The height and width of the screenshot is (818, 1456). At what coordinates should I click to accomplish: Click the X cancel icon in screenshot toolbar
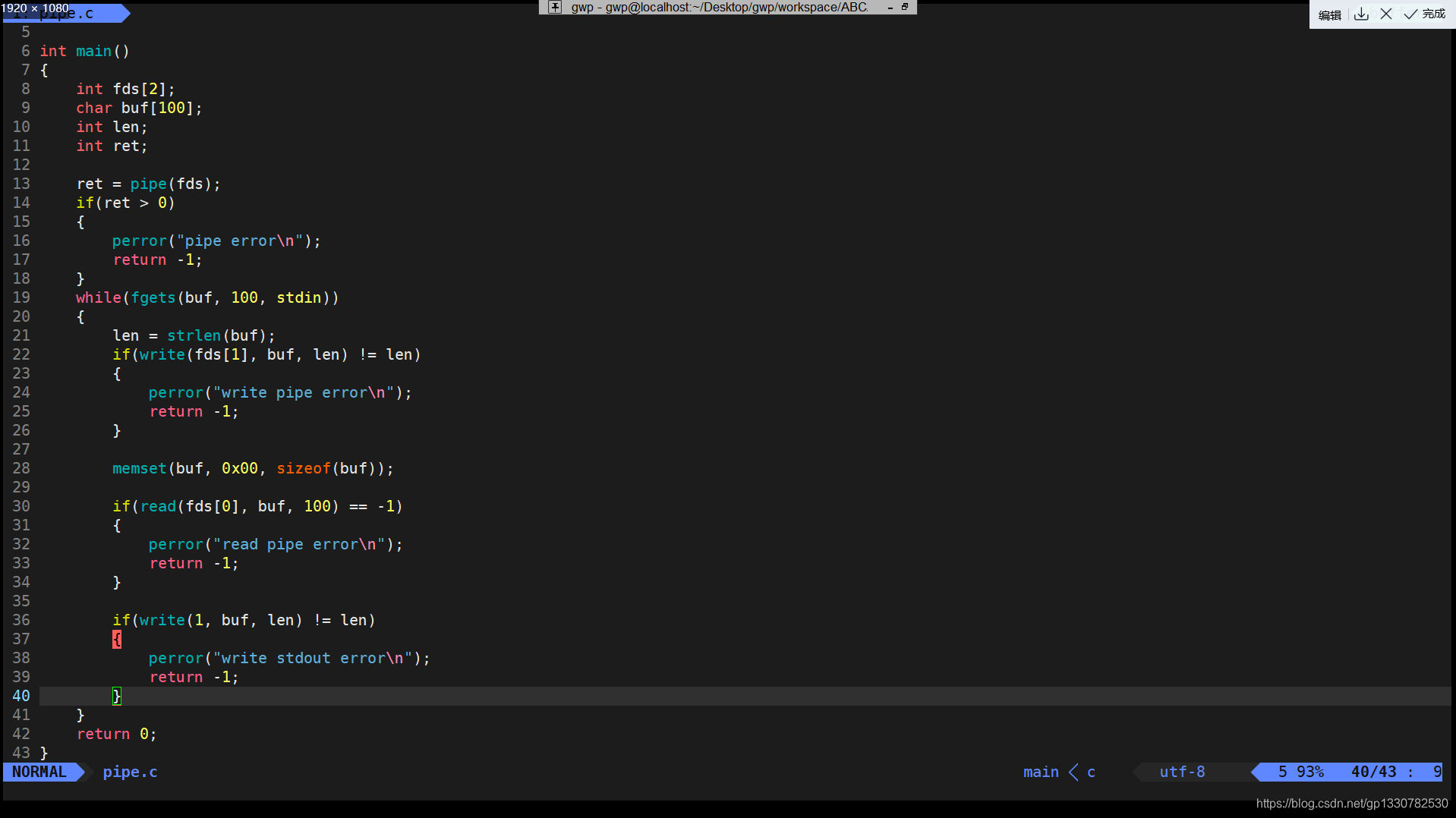click(x=1386, y=14)
